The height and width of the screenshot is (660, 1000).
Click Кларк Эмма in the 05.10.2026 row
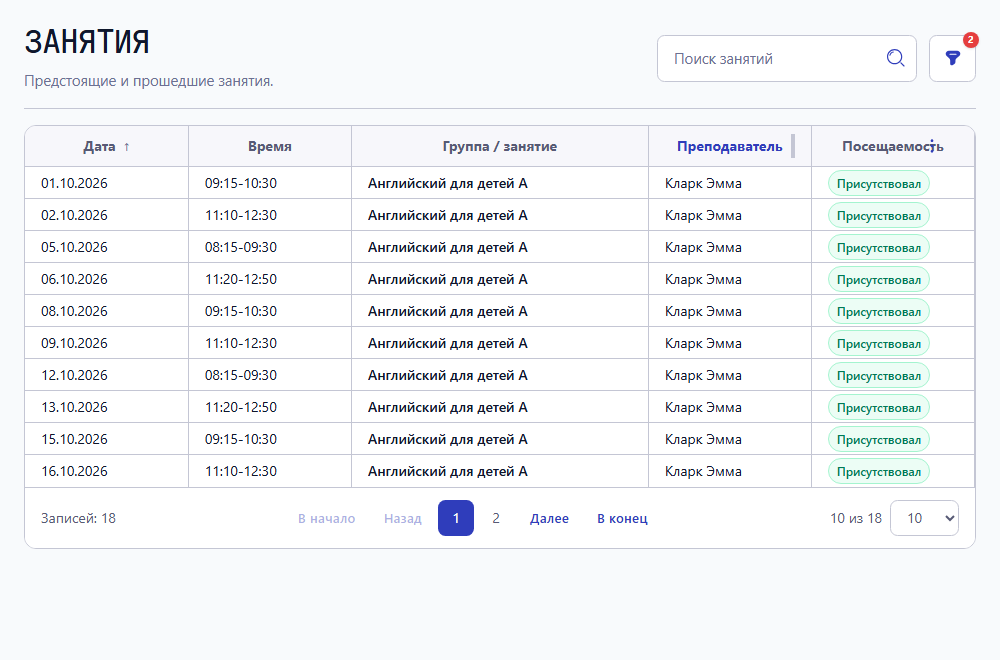[703, 247]
